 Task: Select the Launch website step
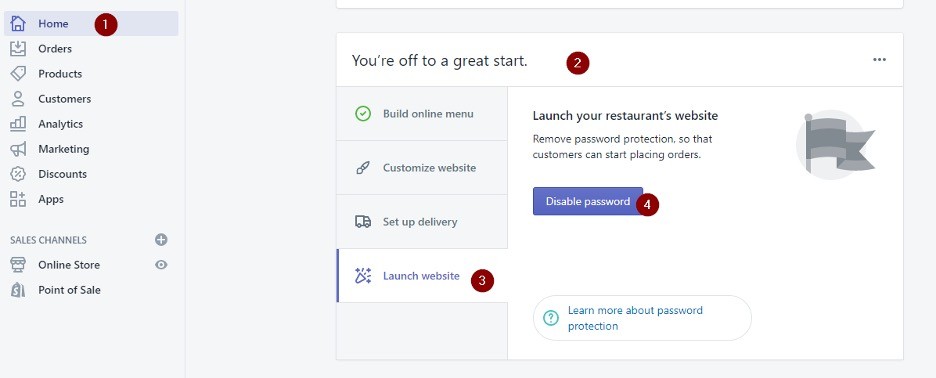[422, 276]
